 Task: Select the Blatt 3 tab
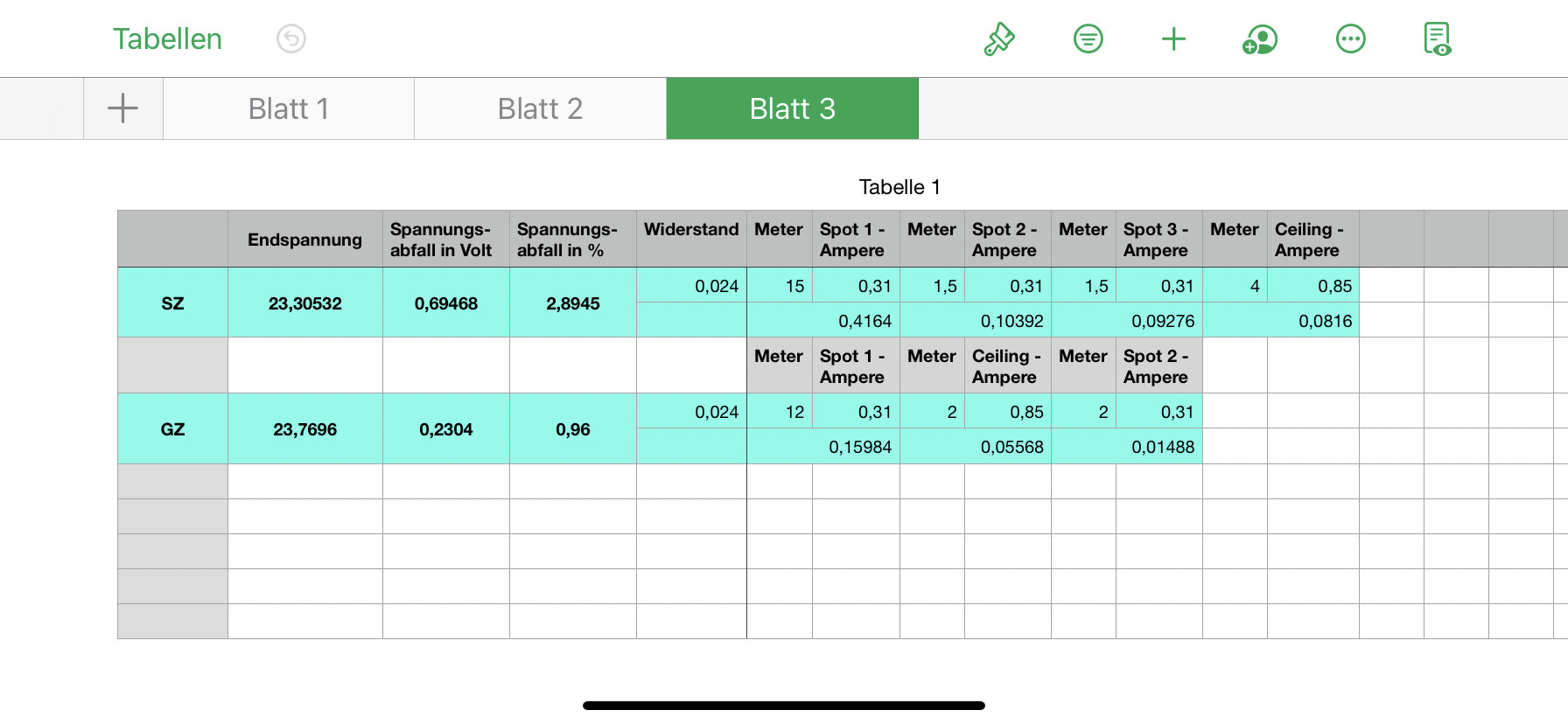pyautogui.click(x=792, y=108)
